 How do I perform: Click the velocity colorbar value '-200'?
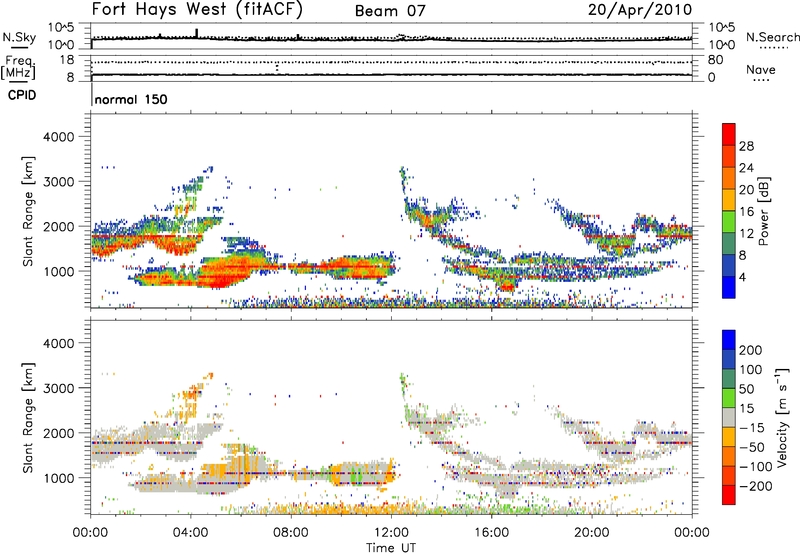(x=756, y=486)
